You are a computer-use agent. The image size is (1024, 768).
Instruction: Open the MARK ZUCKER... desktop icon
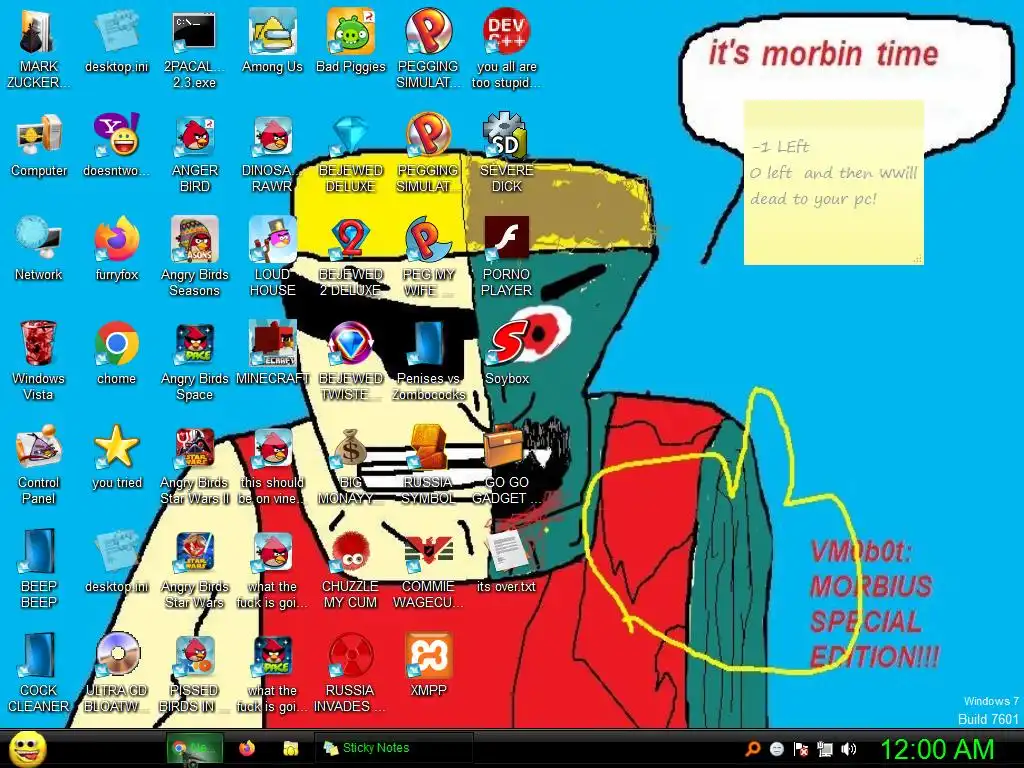coord(39,48)
